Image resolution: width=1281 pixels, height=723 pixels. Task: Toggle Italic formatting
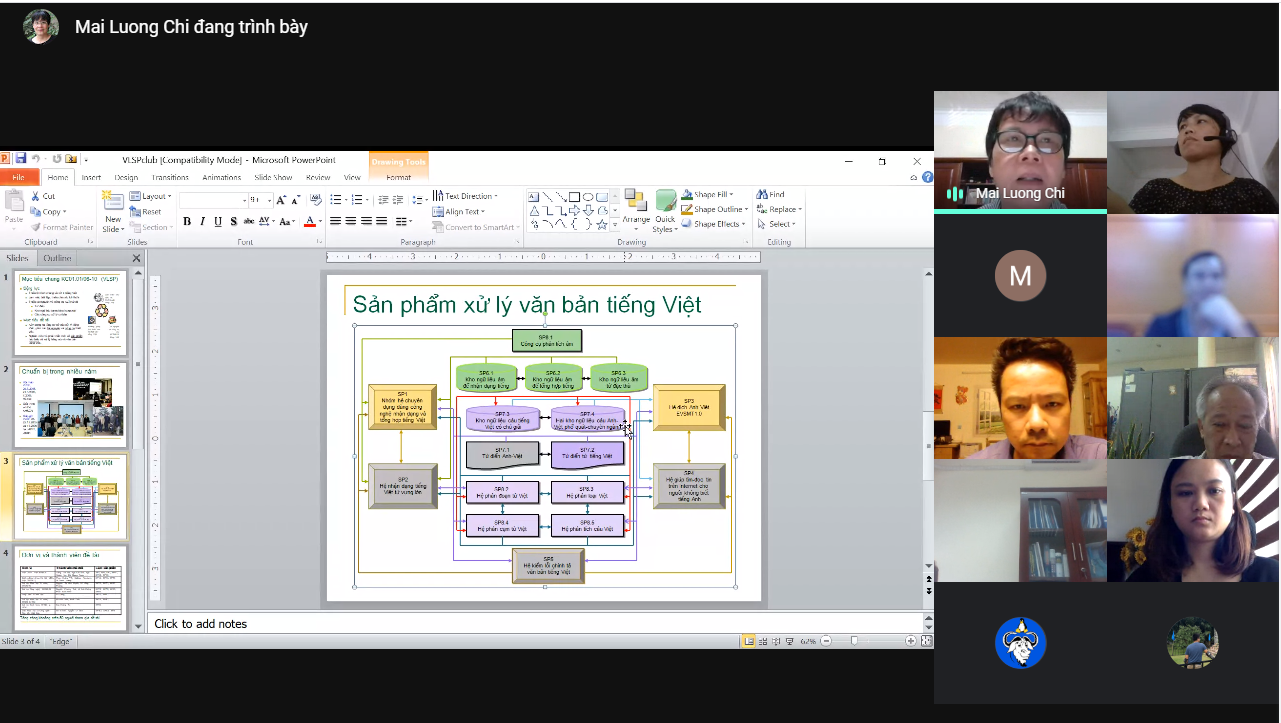click(202, 222)
